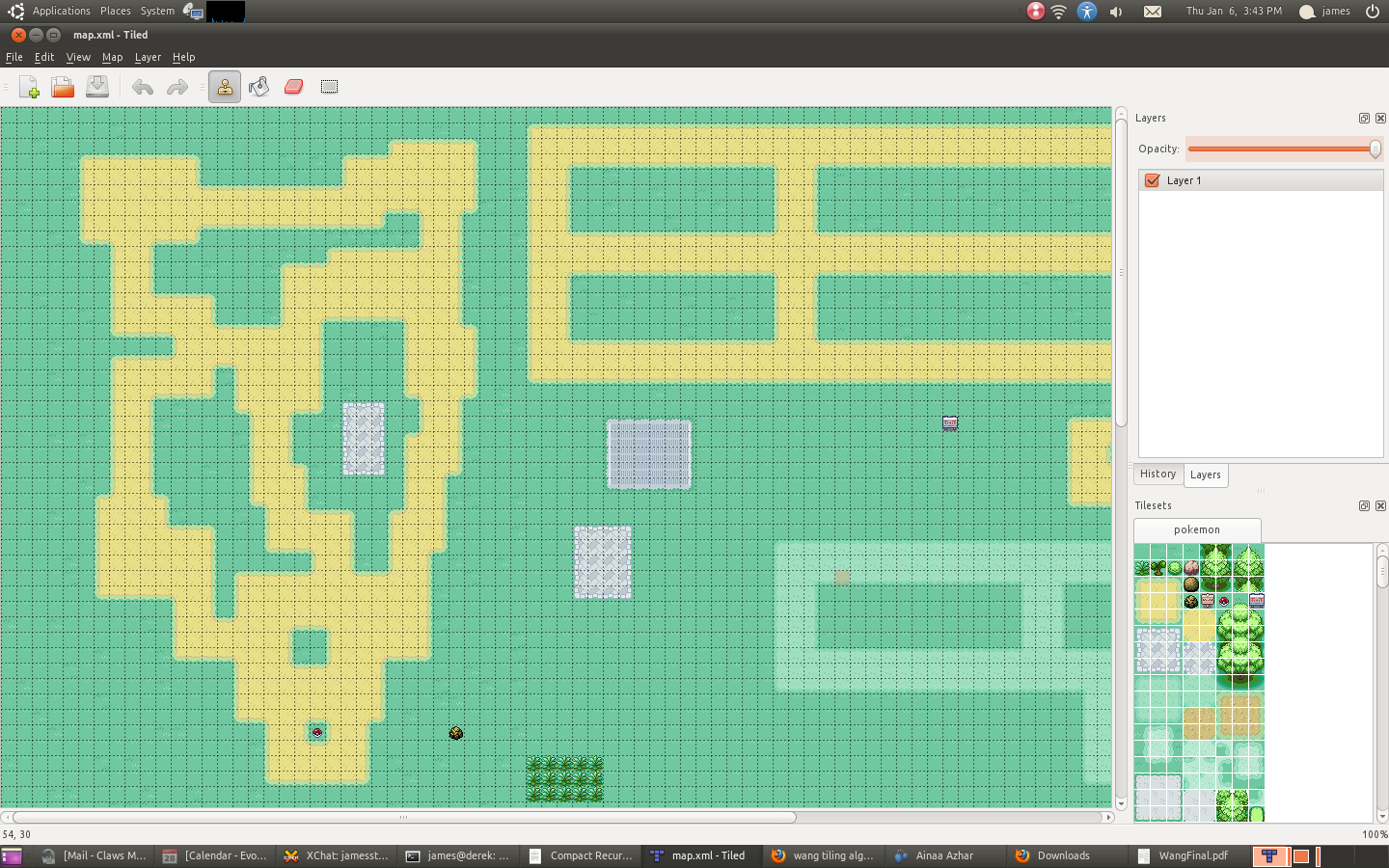Expand the View menu
The height and width of the screenshot is (868, 1389).
pyautogui.click(x=78, y=57)
